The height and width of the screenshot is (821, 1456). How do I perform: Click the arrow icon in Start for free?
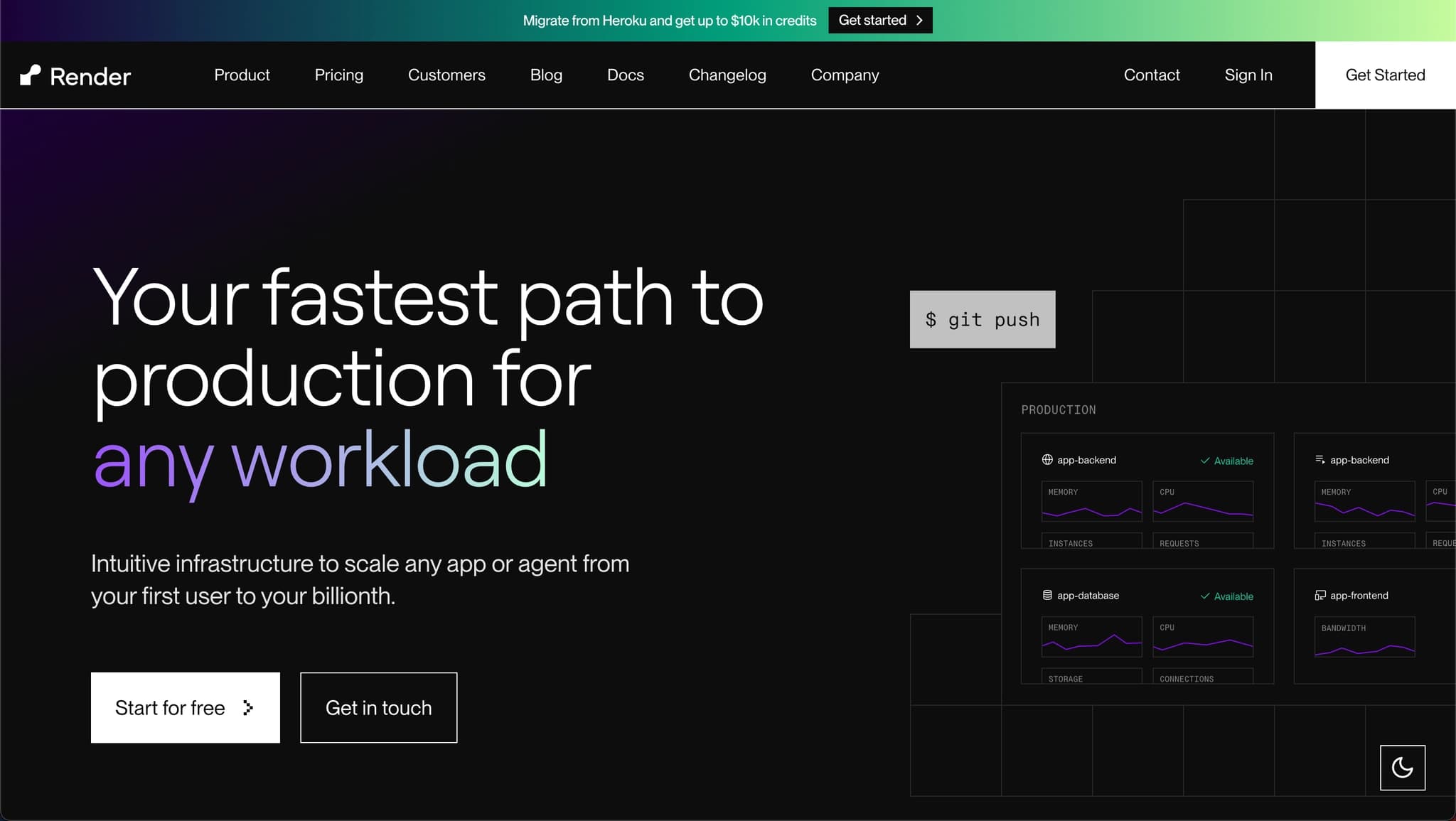tap(247, 708)
